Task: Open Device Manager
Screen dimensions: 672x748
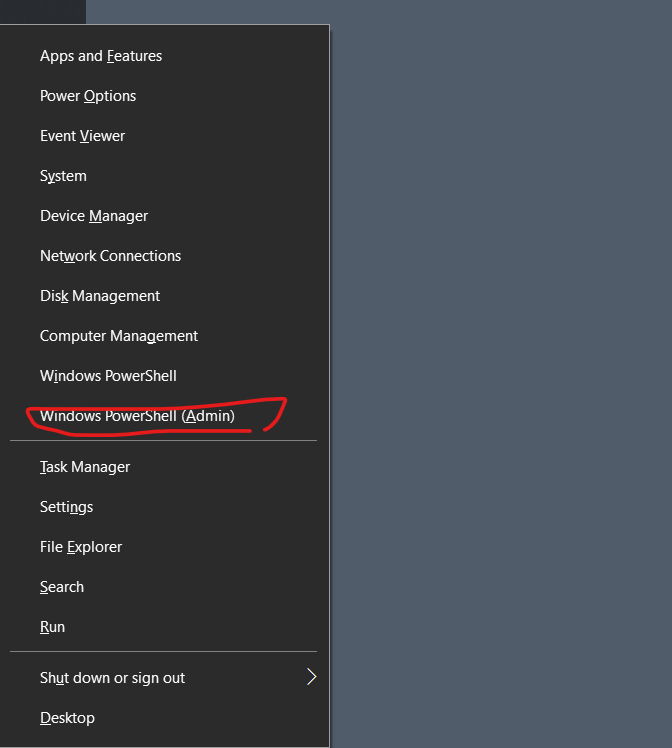Action: pyautogui.click(x=94, y=216)
